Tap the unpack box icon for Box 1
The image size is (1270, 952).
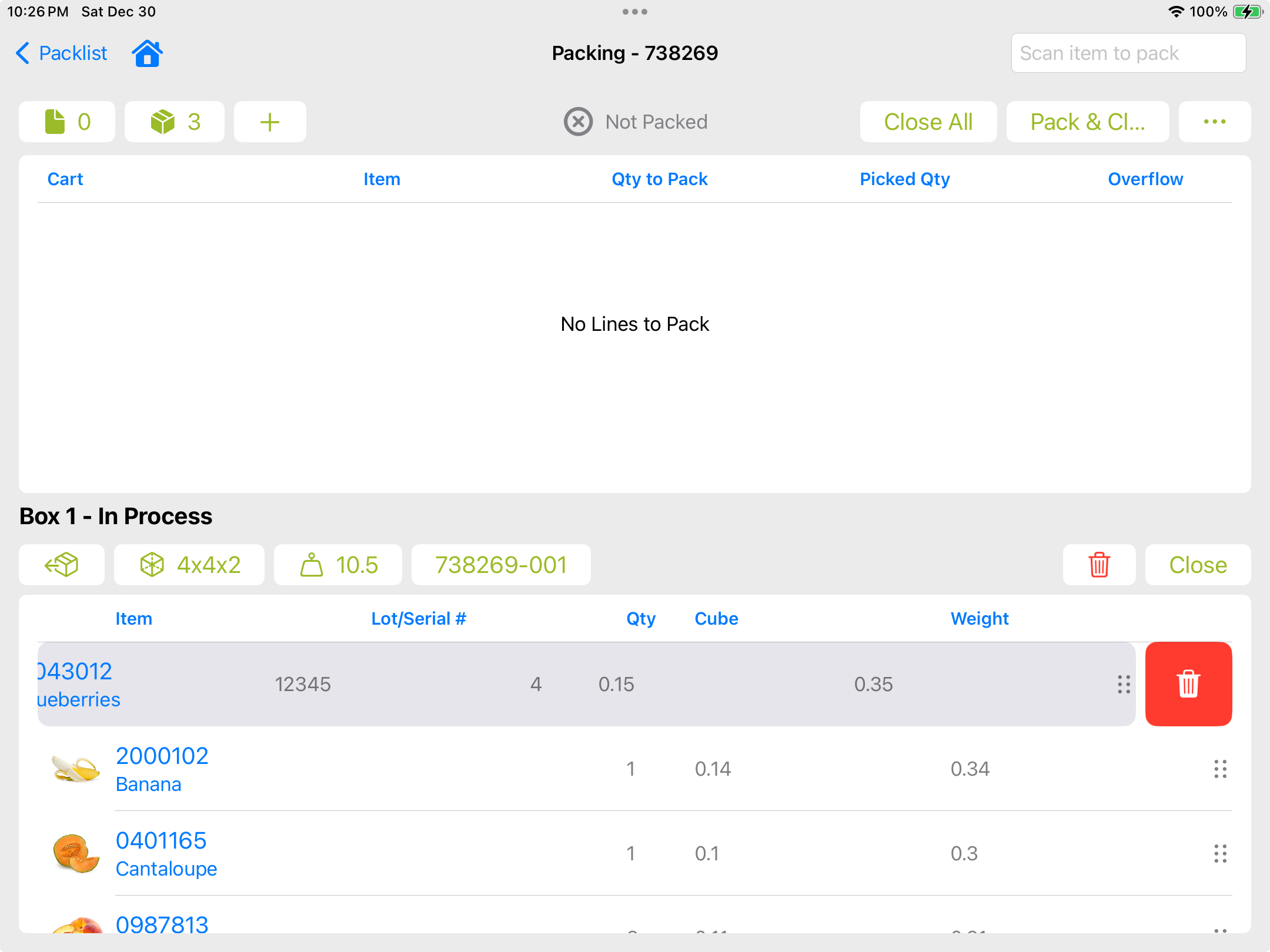62,565
